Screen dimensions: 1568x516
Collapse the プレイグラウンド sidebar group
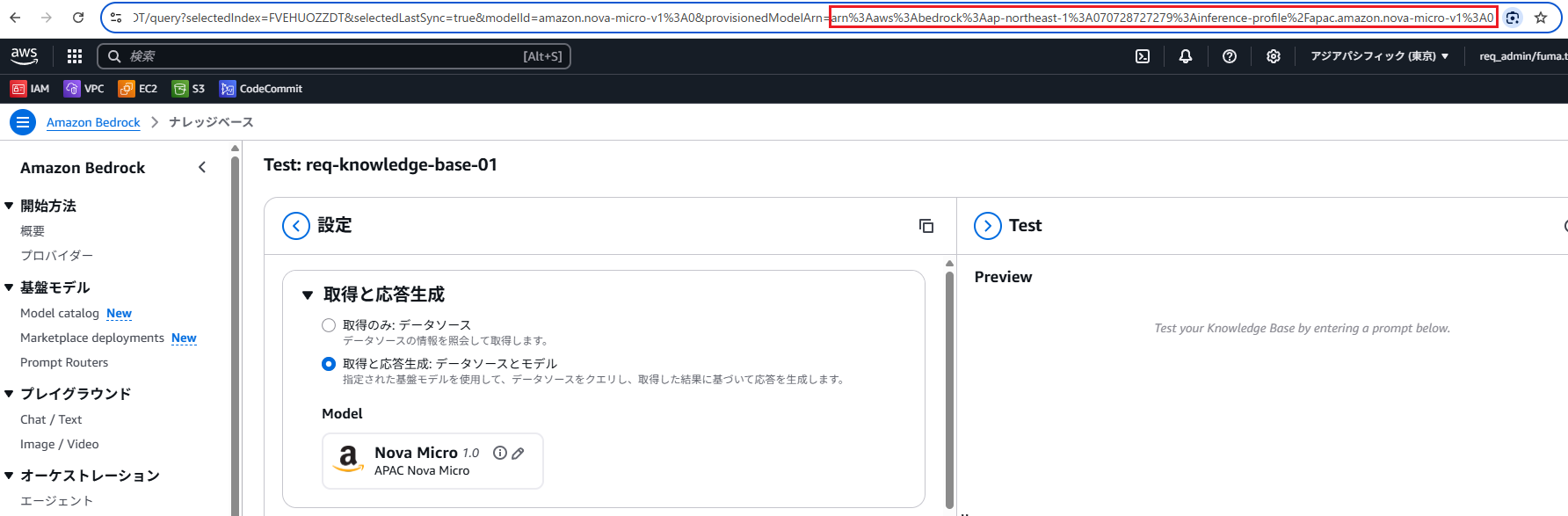[x=9, y=394]
